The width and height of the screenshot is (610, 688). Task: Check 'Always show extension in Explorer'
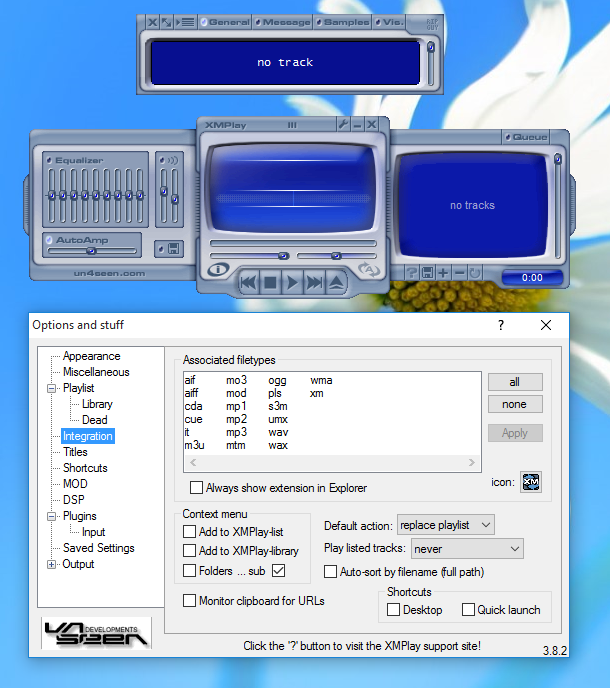196,487
